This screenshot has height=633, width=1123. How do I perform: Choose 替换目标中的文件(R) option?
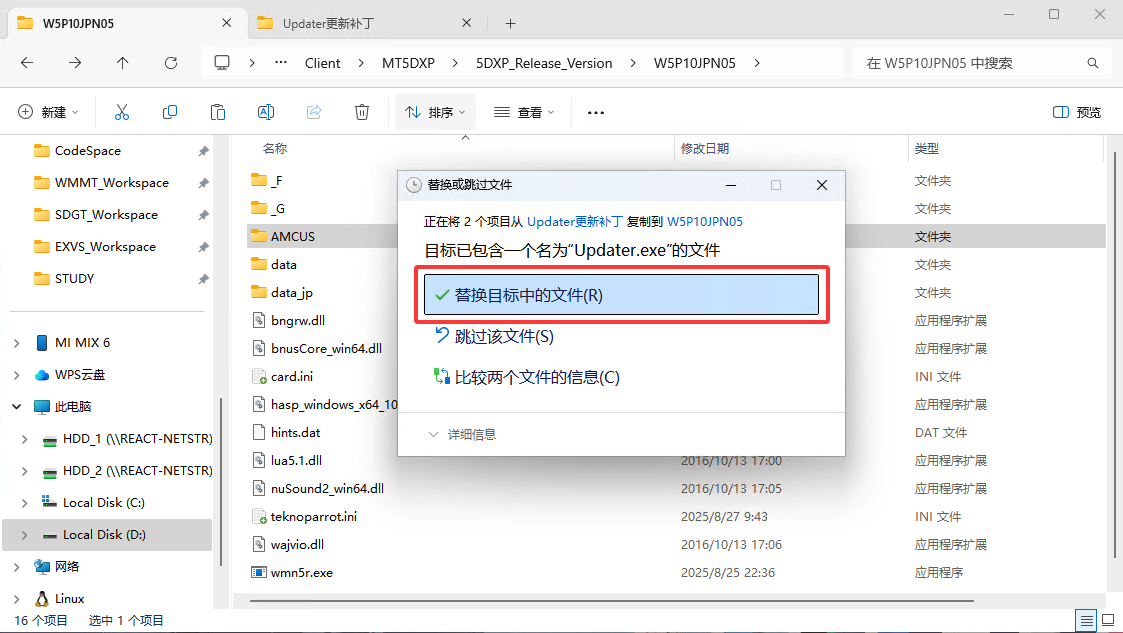pos(621,295)
